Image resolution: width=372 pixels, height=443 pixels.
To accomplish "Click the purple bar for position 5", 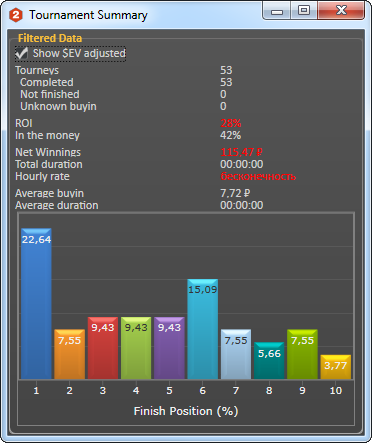I will (169, 348).
